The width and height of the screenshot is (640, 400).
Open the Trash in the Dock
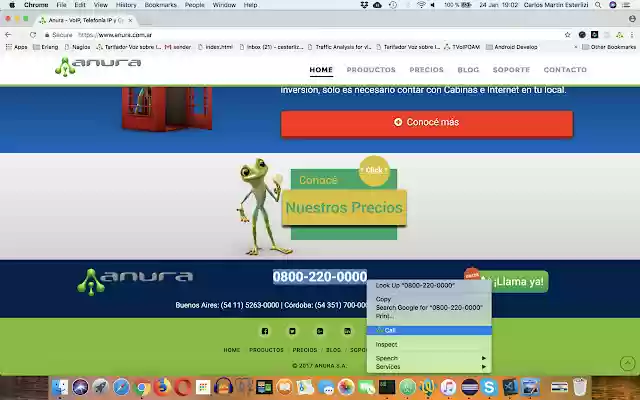(x=580, y=387)
